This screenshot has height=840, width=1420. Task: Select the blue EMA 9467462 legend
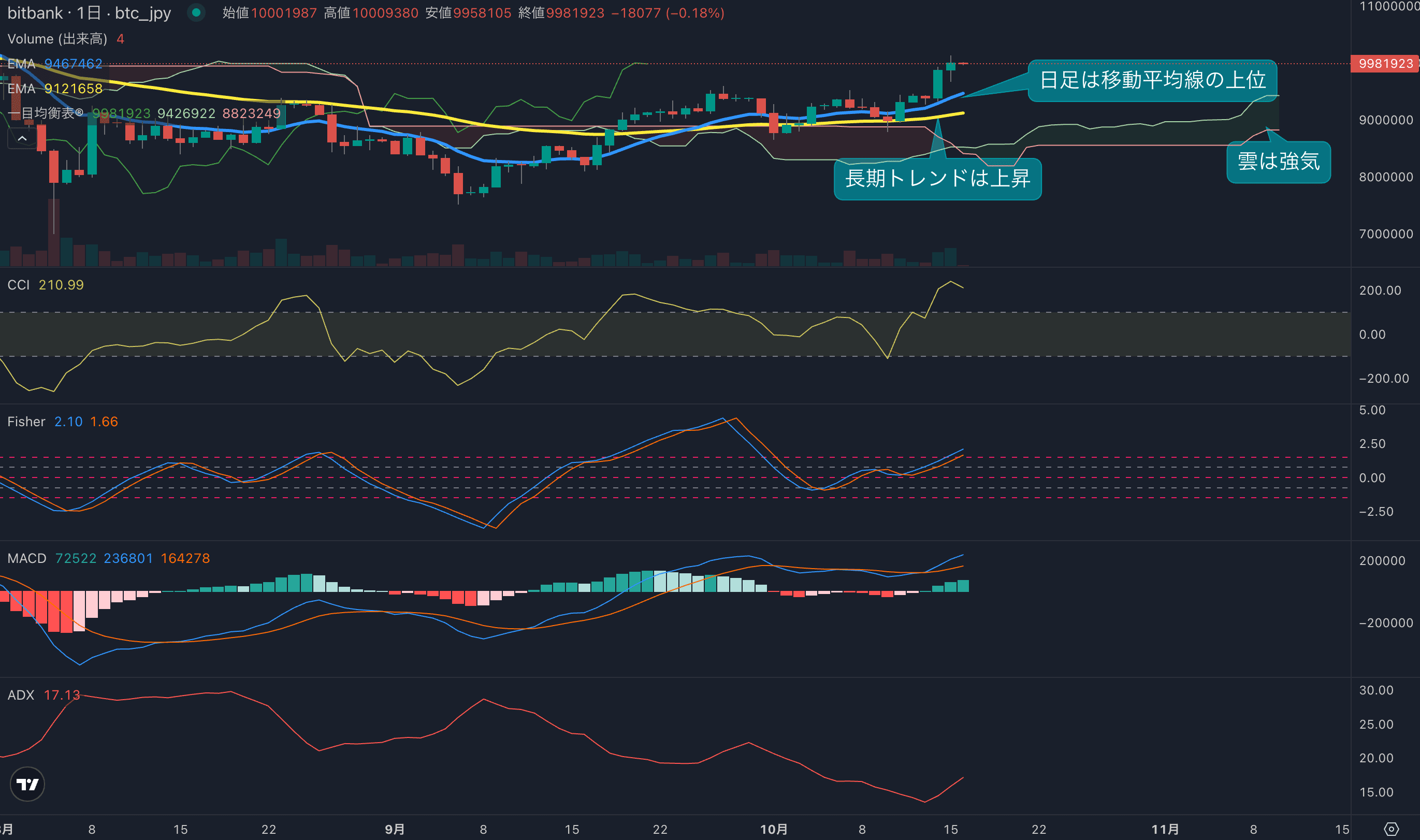pyautogui.click(x=55, y=63)
